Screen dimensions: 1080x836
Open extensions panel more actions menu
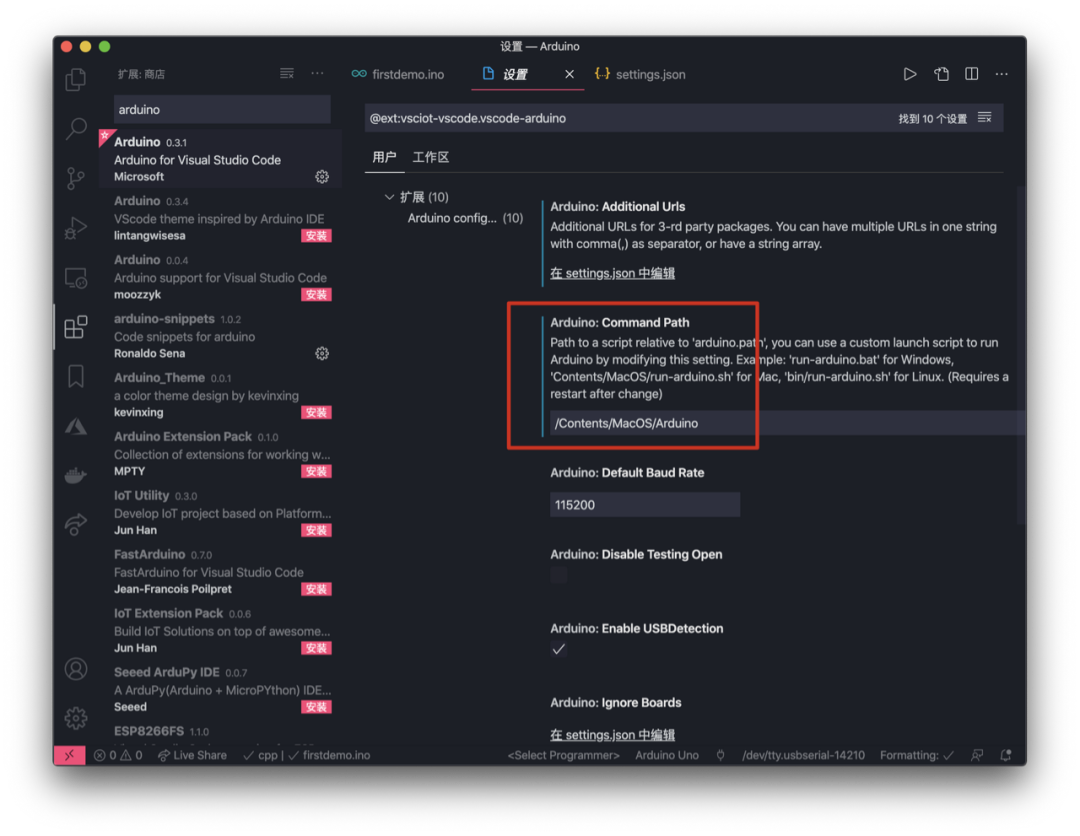pyautogui.click(x=317, y=74)
